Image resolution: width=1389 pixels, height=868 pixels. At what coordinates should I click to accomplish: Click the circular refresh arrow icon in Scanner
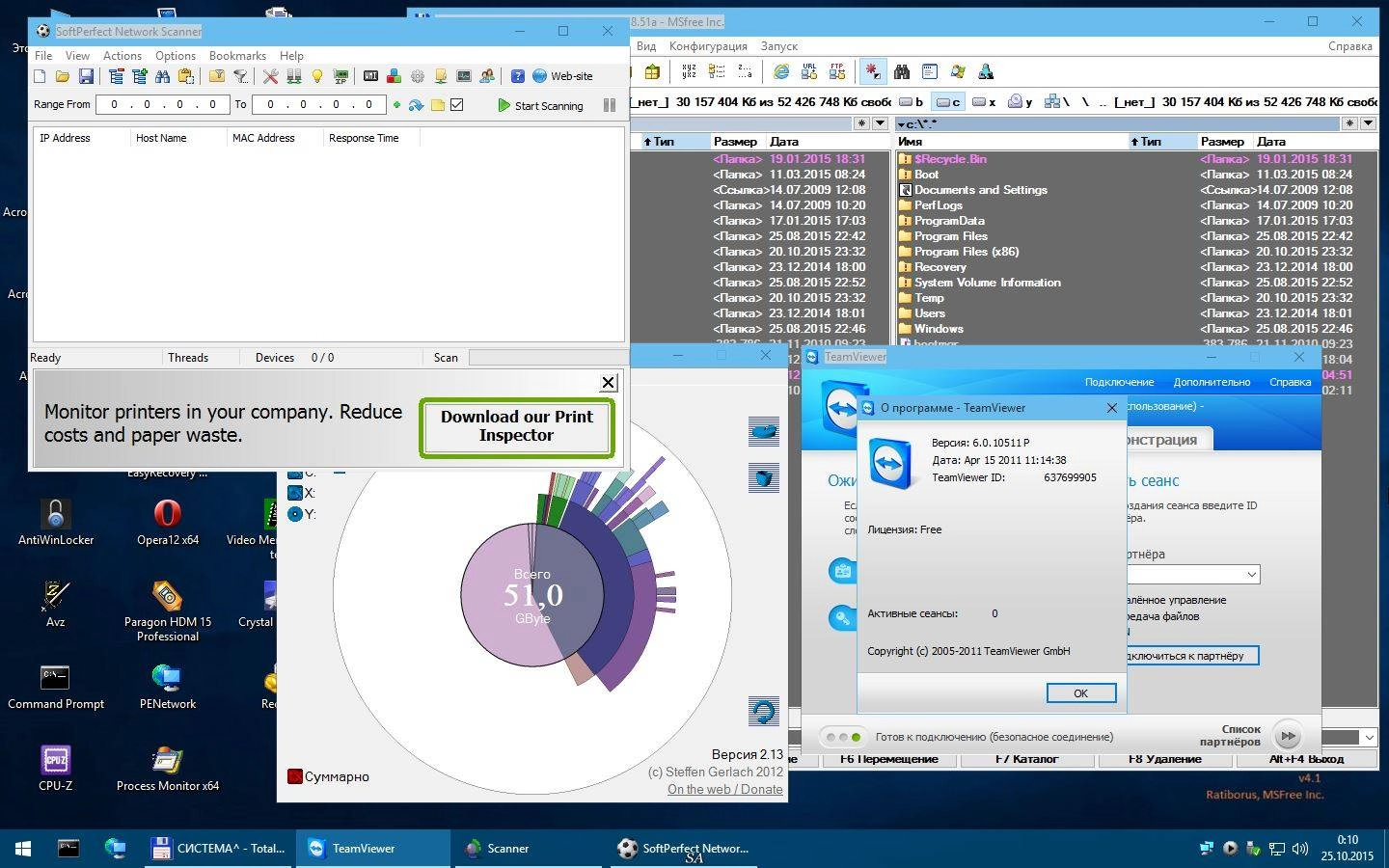pos(764,713)
